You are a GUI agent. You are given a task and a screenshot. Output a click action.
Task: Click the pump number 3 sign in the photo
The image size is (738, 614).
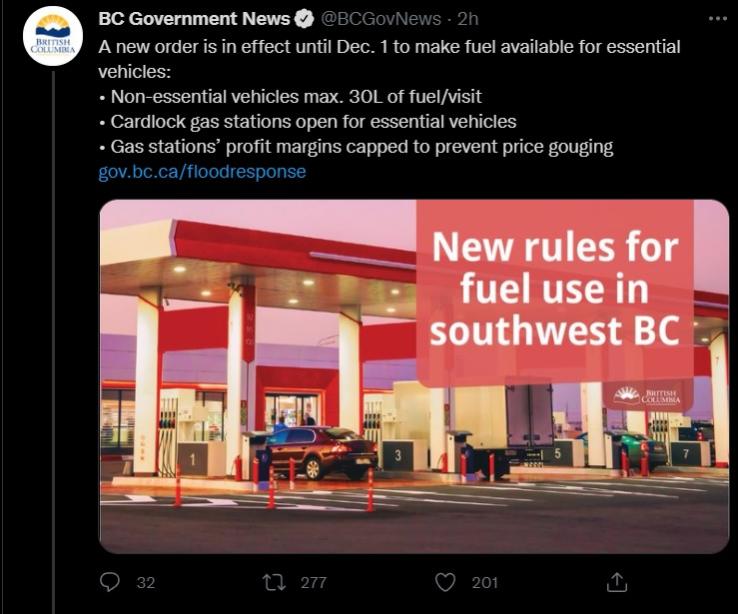coord(397,455)
